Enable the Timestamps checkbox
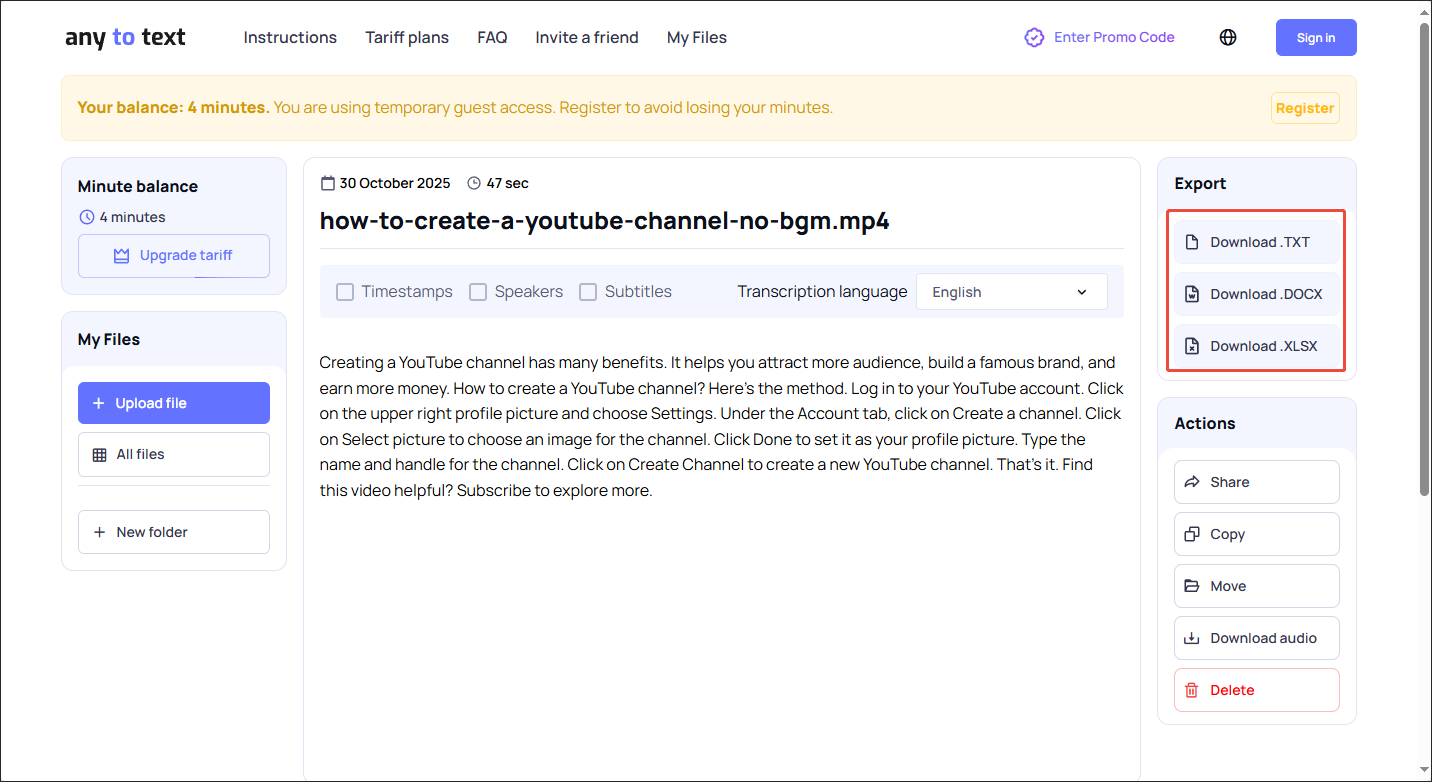Screen dimensions: 1432x782 [345, 292]
